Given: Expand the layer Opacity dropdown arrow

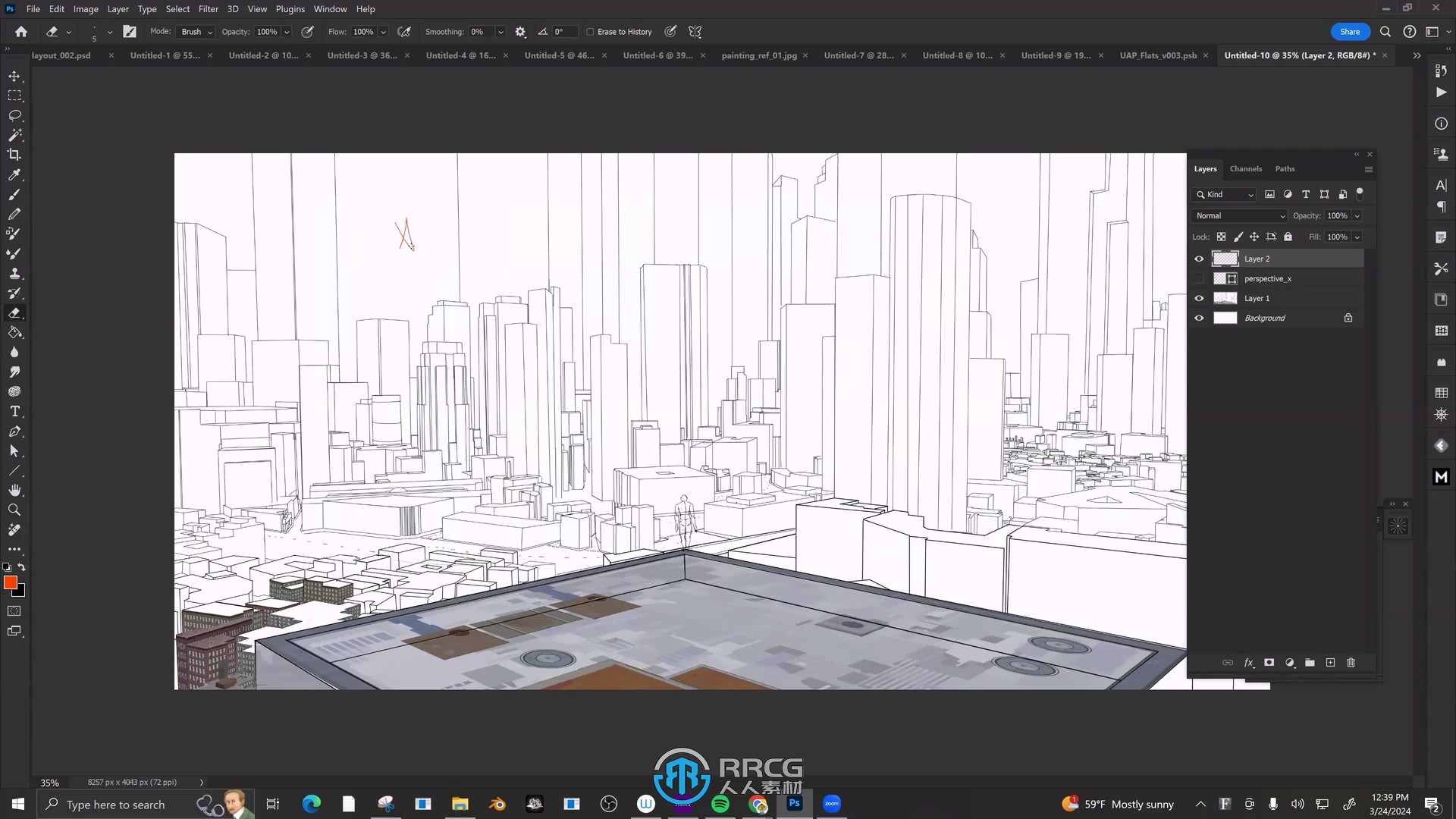Looking at the screenshot, I should click(1357, 216).
